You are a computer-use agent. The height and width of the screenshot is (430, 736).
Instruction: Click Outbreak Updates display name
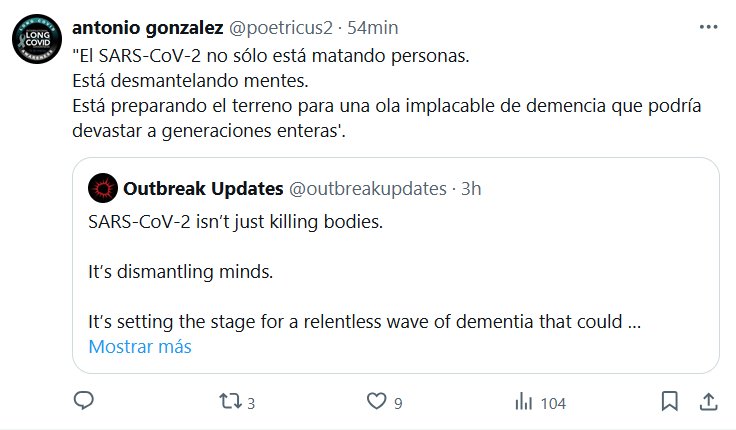coord(202,187)
